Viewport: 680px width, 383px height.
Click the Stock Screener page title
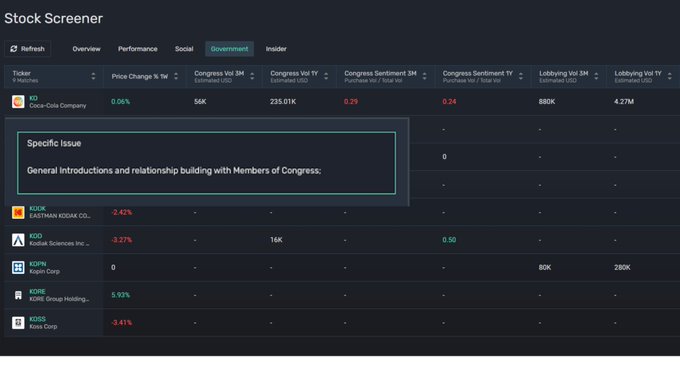coord(53,18)
